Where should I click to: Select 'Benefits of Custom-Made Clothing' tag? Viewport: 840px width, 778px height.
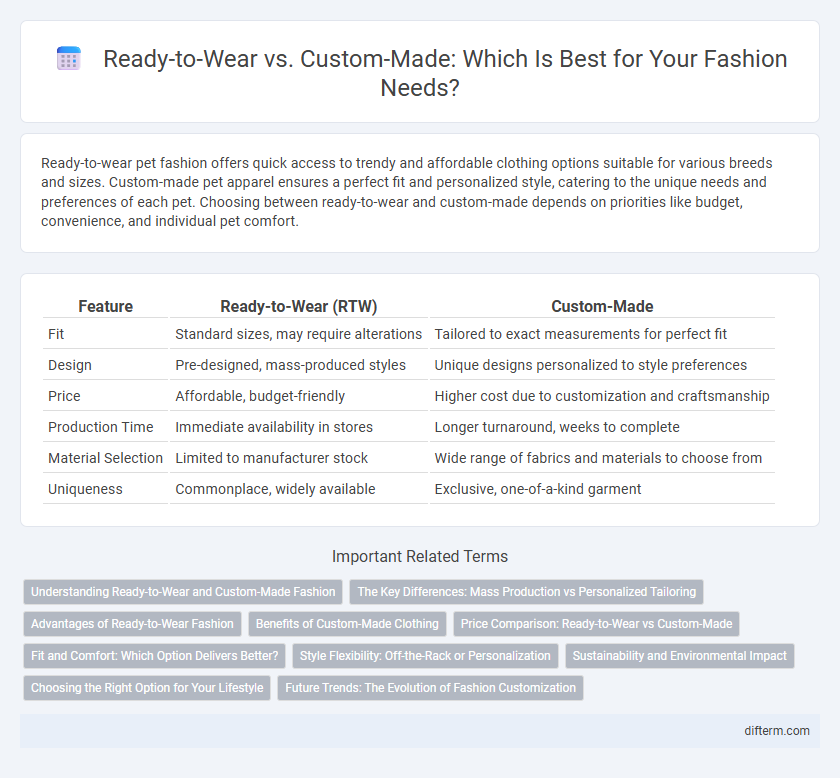[347, 624]
